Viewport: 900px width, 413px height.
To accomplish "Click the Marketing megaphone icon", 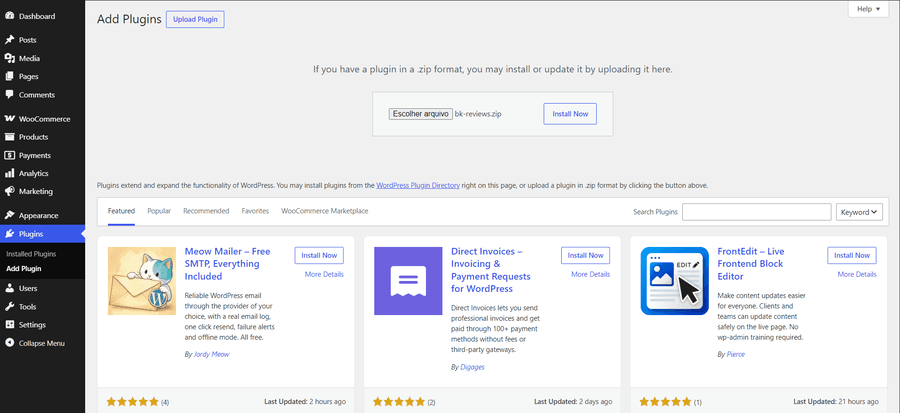I will 9,192.
